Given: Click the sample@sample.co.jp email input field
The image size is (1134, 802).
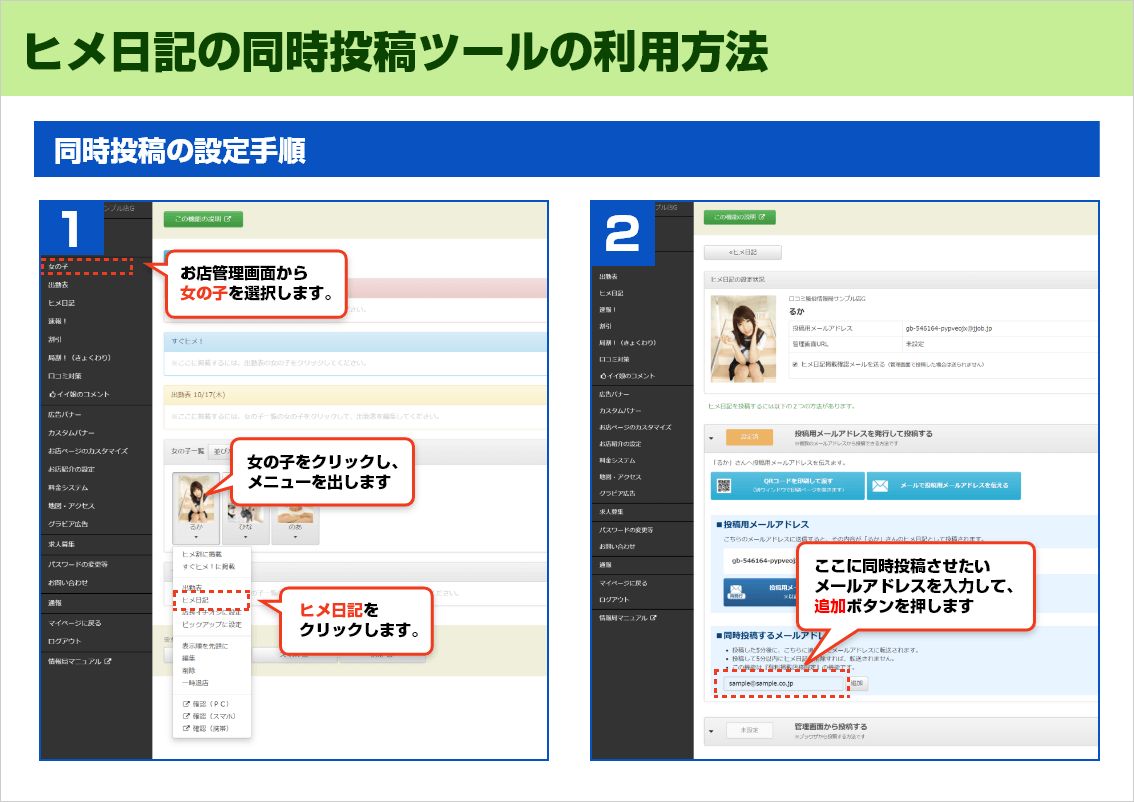Looking at the screenshot, I should (784, 683).
